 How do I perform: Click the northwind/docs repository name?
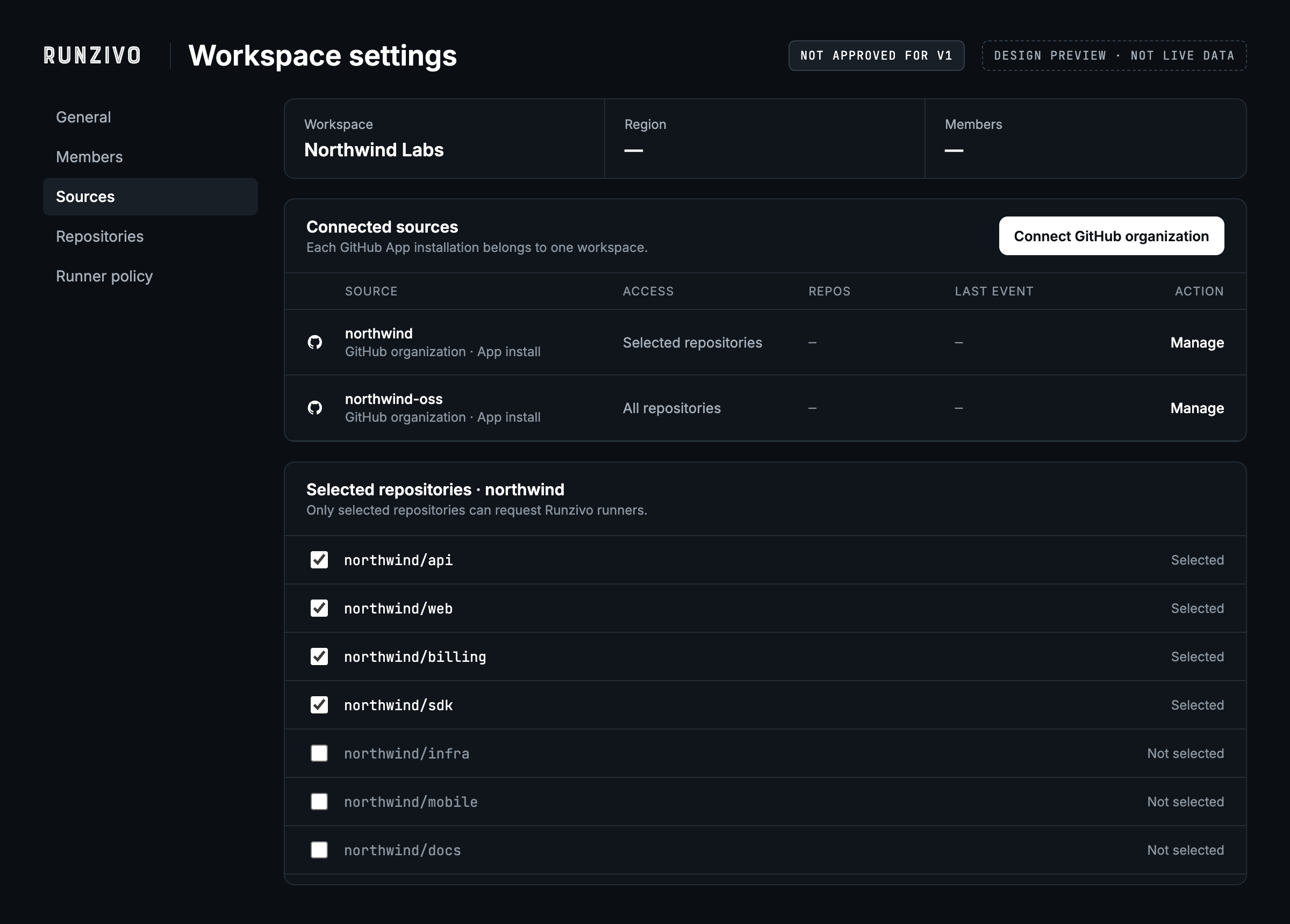point(402,850)
